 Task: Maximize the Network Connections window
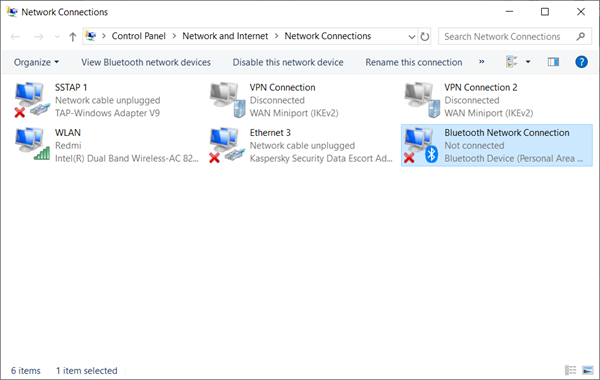(x=545, y=12)
